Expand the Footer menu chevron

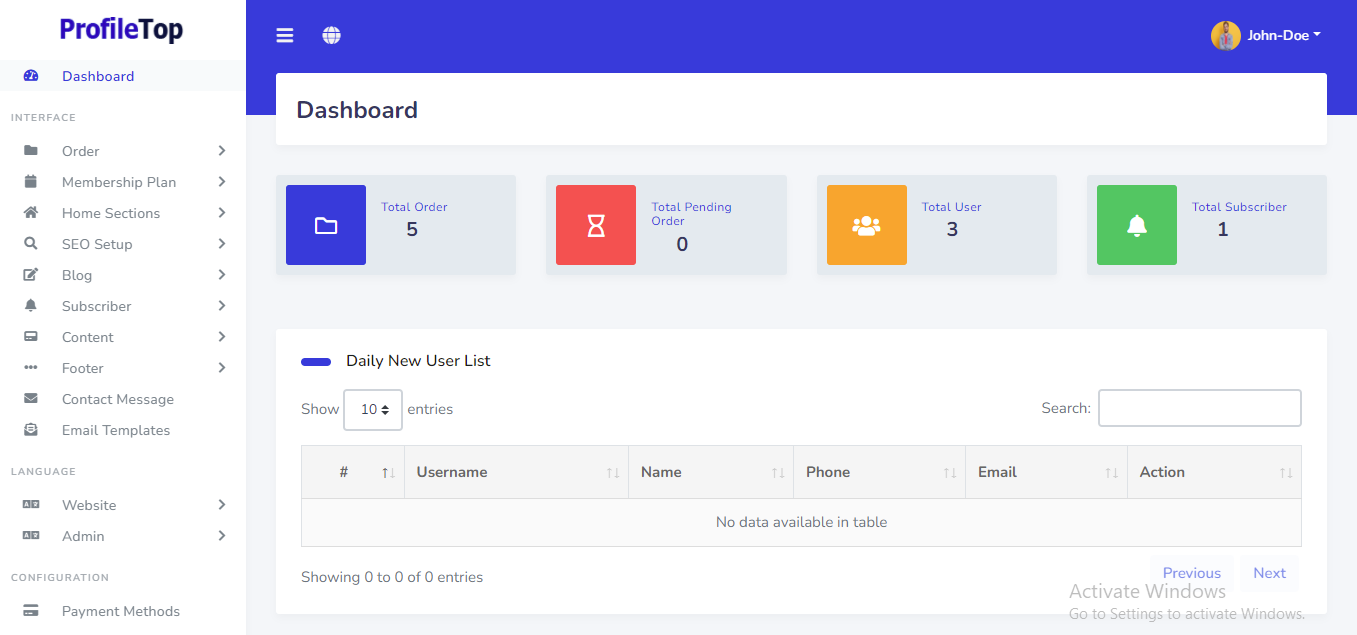click(222, 368)
